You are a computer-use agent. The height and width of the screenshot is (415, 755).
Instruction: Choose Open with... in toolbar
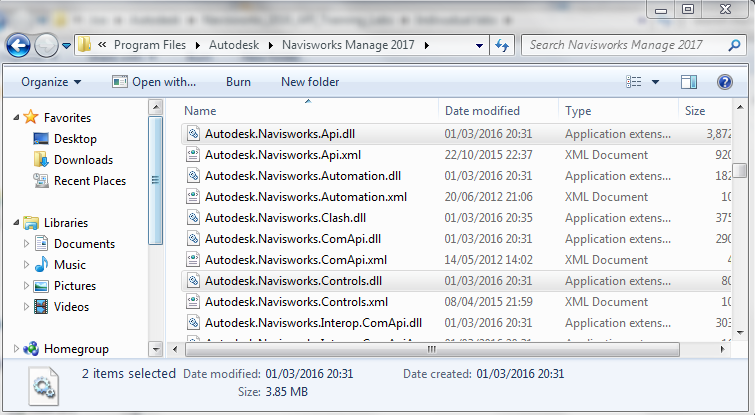click(x=154, y=82)
